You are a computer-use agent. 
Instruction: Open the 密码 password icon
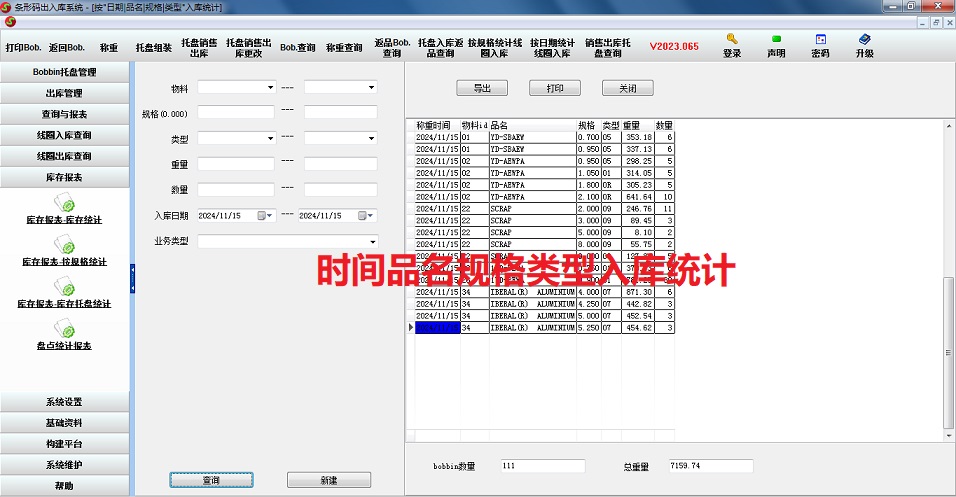pos(820,40)
